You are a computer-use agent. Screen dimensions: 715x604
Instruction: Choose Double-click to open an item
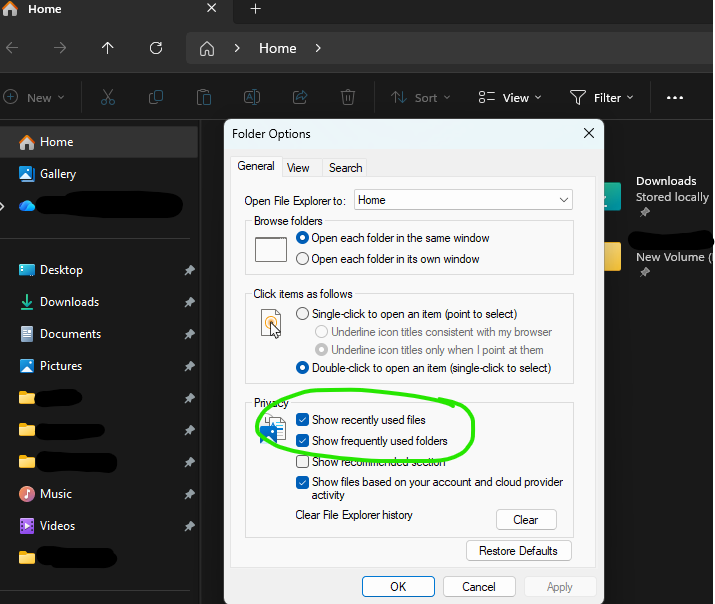tap(424, 367)
